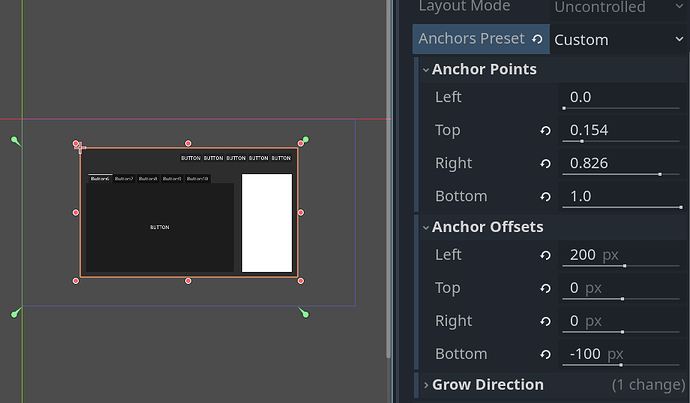Revert the Right anchor offset

point(546,321)
